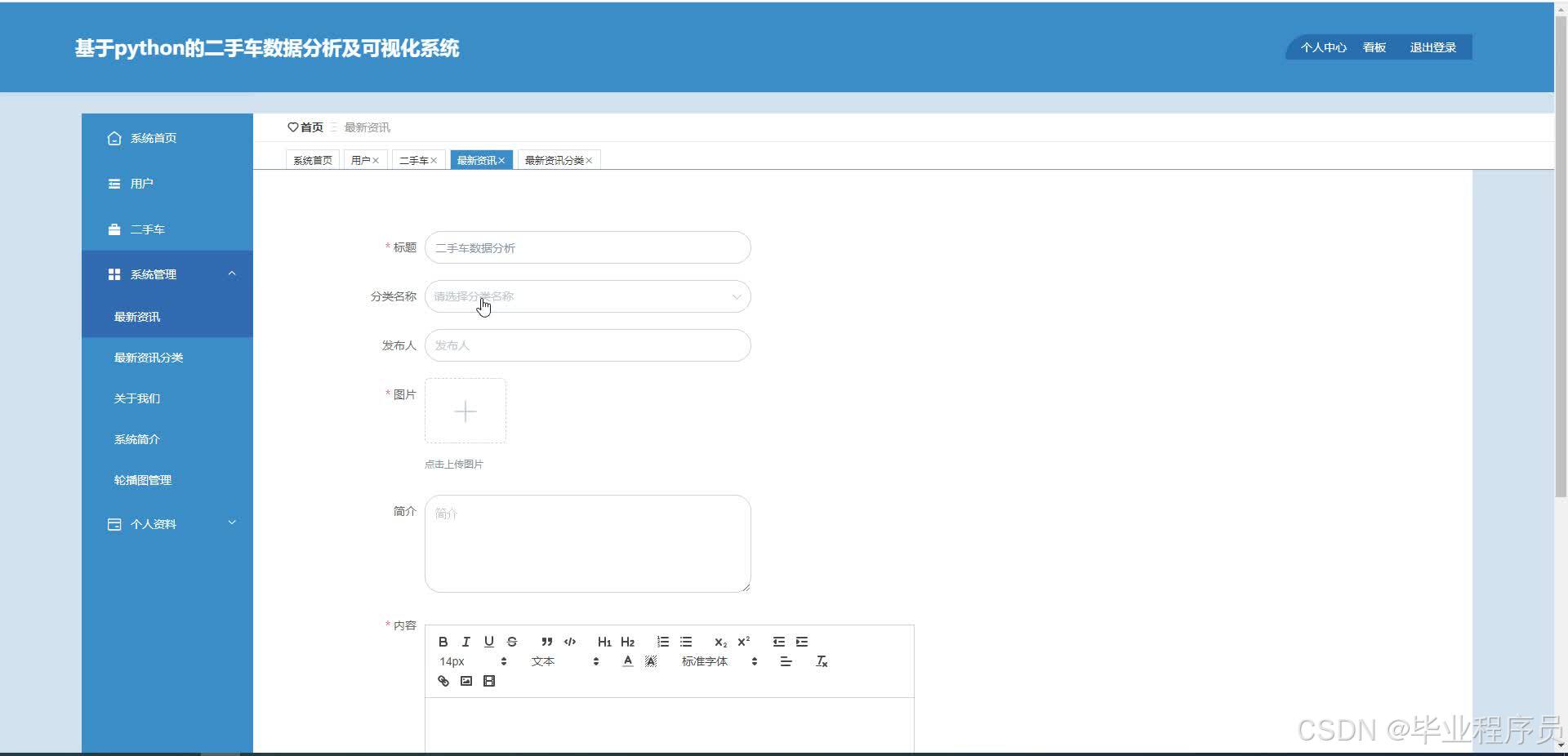This screenshot has height=756, width=1568.
Task: Insert a blockquote
Action: [x=547, y=642]
